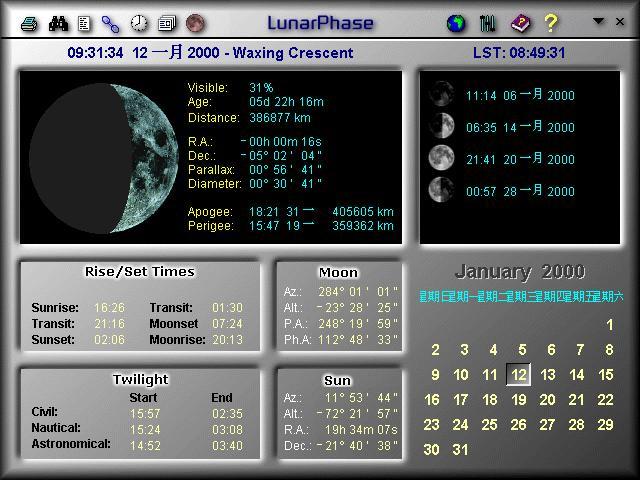
Task: Select the new moon phase icon
Action: 442,93
